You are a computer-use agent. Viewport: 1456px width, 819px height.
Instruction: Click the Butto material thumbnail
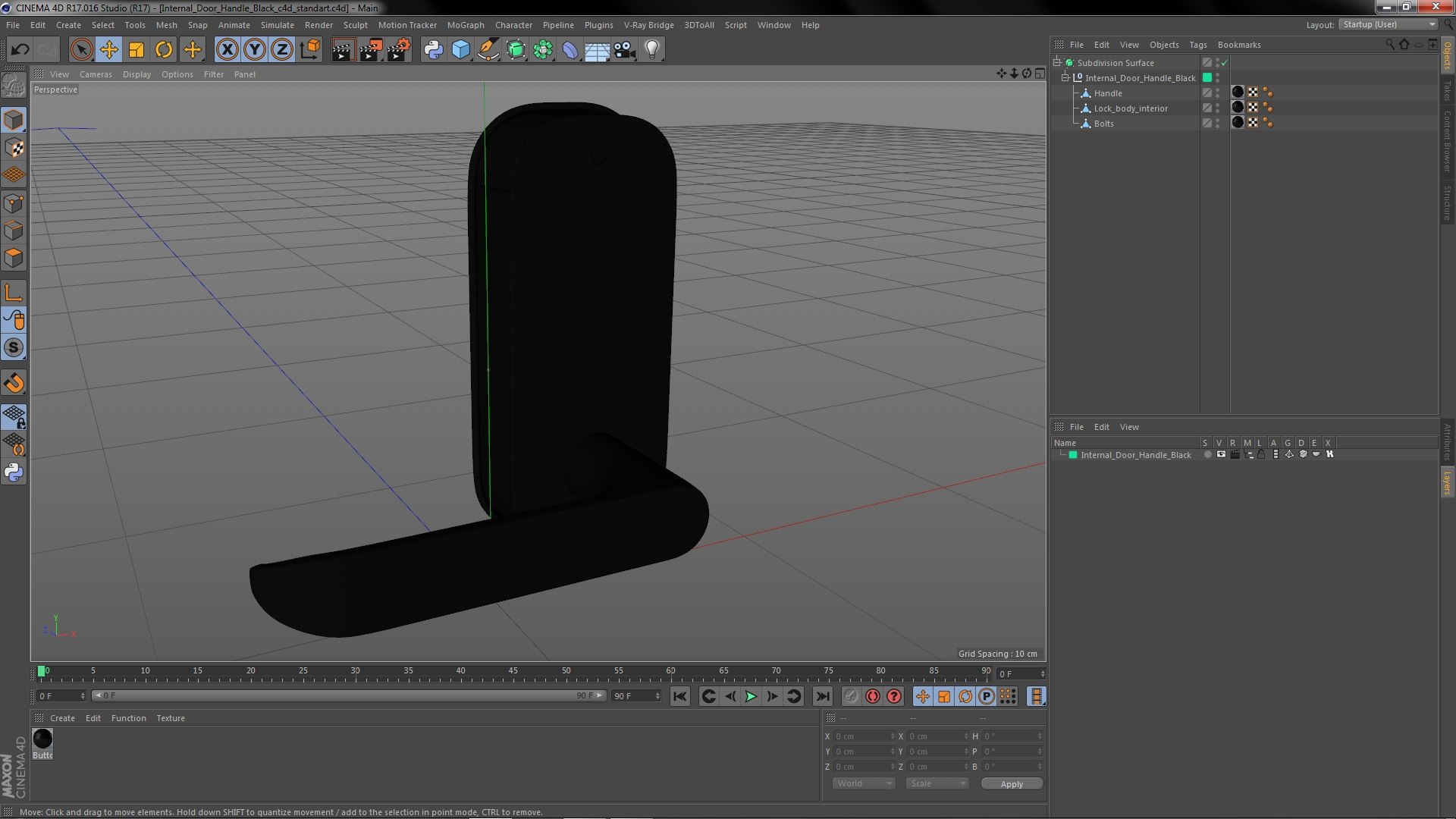pyautogui.click(x=42, y=739)
